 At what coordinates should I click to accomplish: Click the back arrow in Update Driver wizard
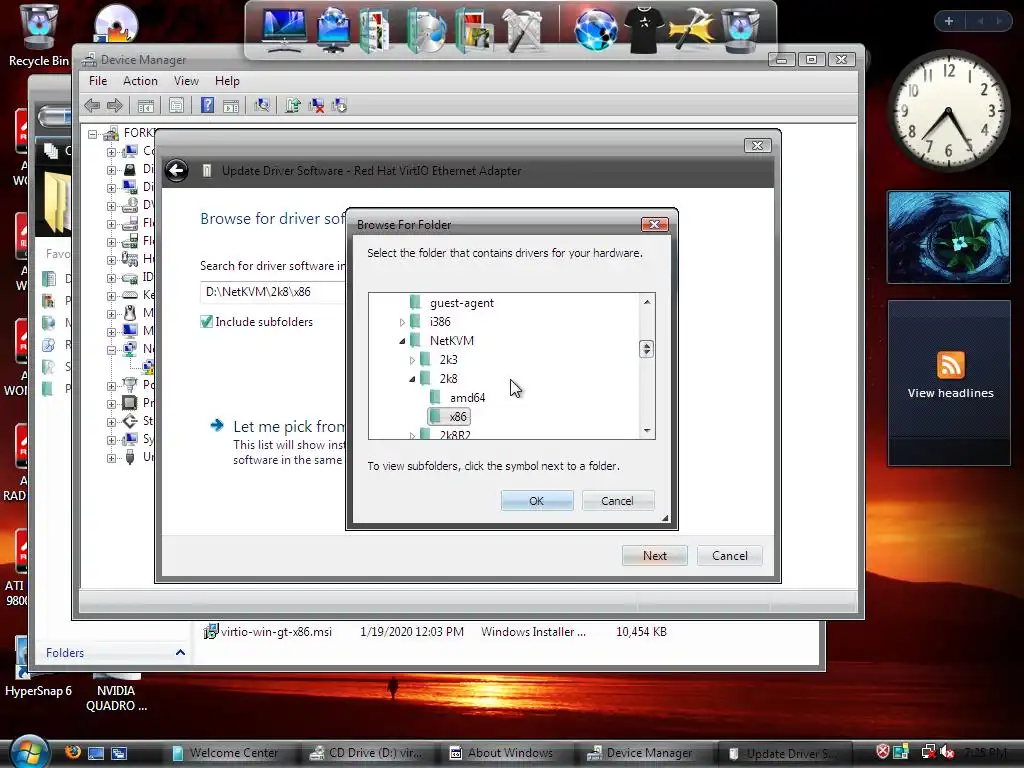(176, 171)
